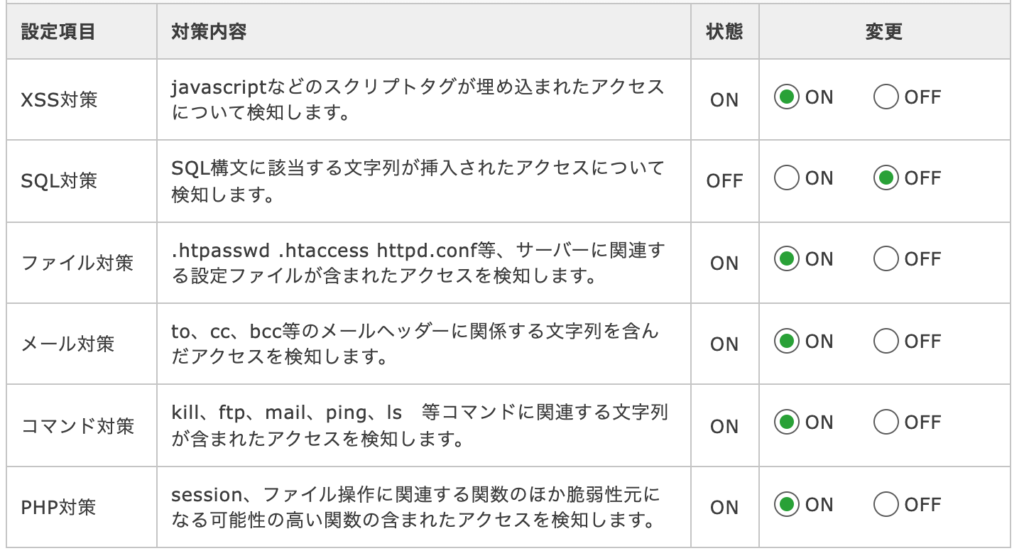This screenshot has height=551, width=1024.
Task: Click the 設定項目 column header
Action: pyautogui.click(x=58, y=31)
